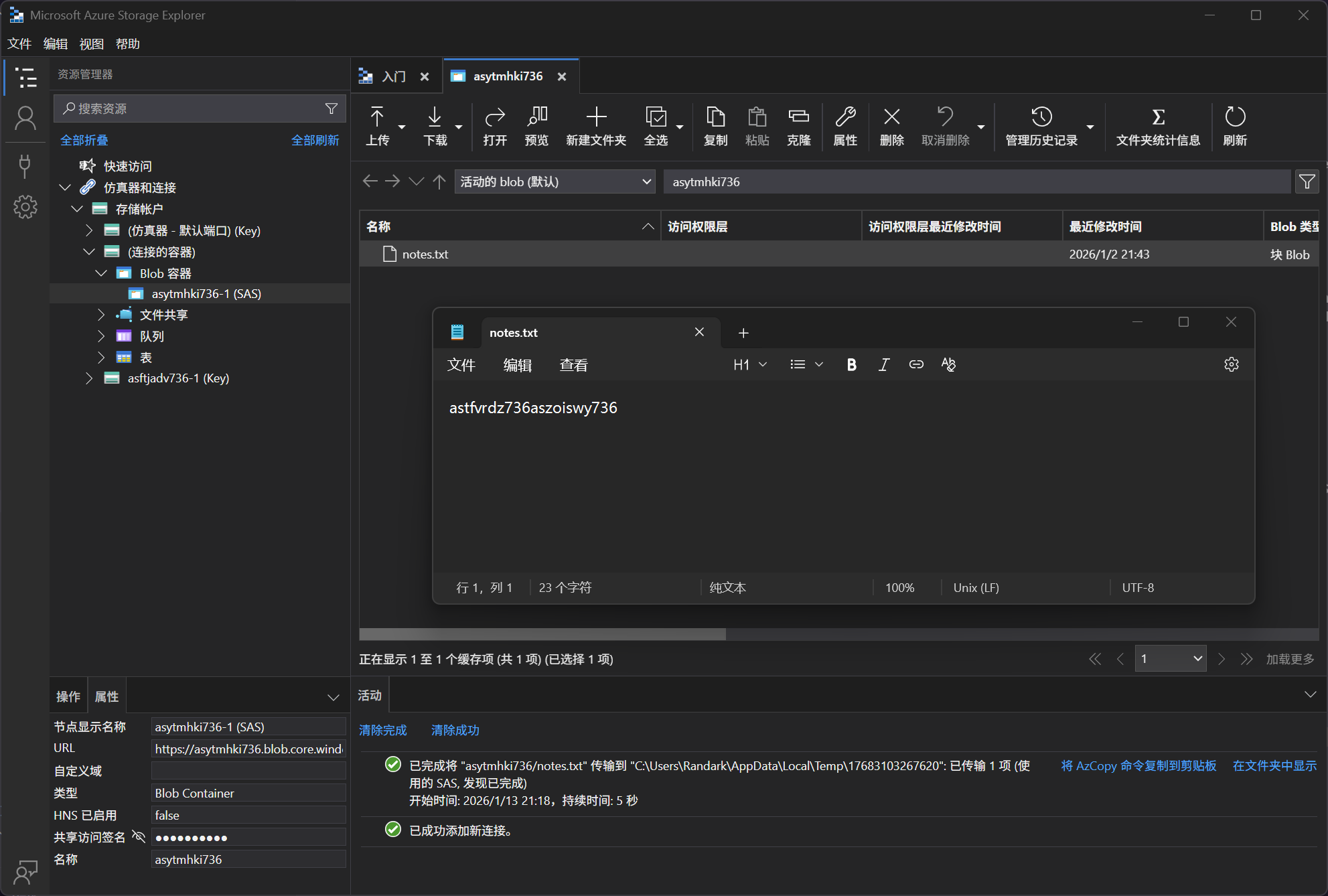The height and width of the screenshot is (896, 1328).
Task: Click 清除完成 in the activities panel
Action: [x=382, y=730]
